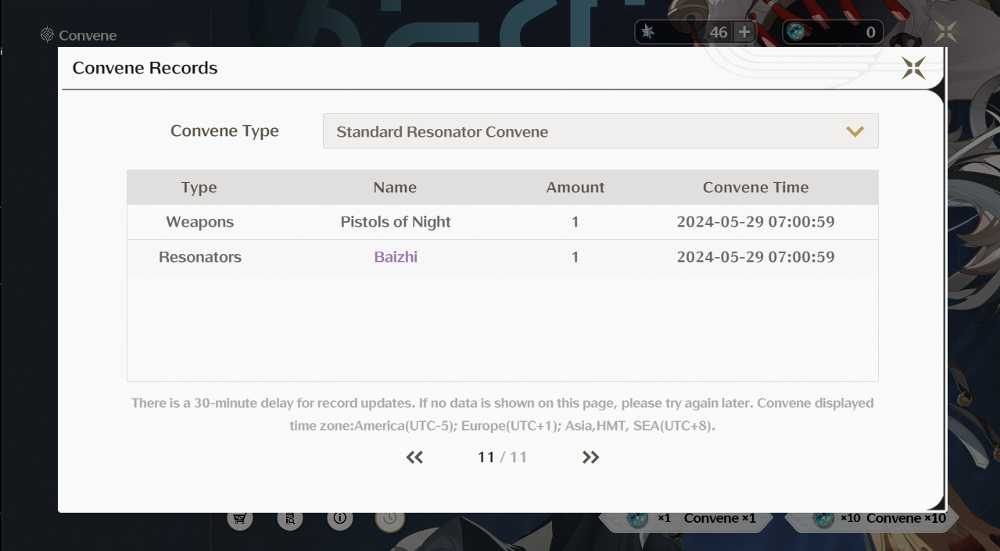Click the plus button beside 46 Astrite

[x=744, y=32]
